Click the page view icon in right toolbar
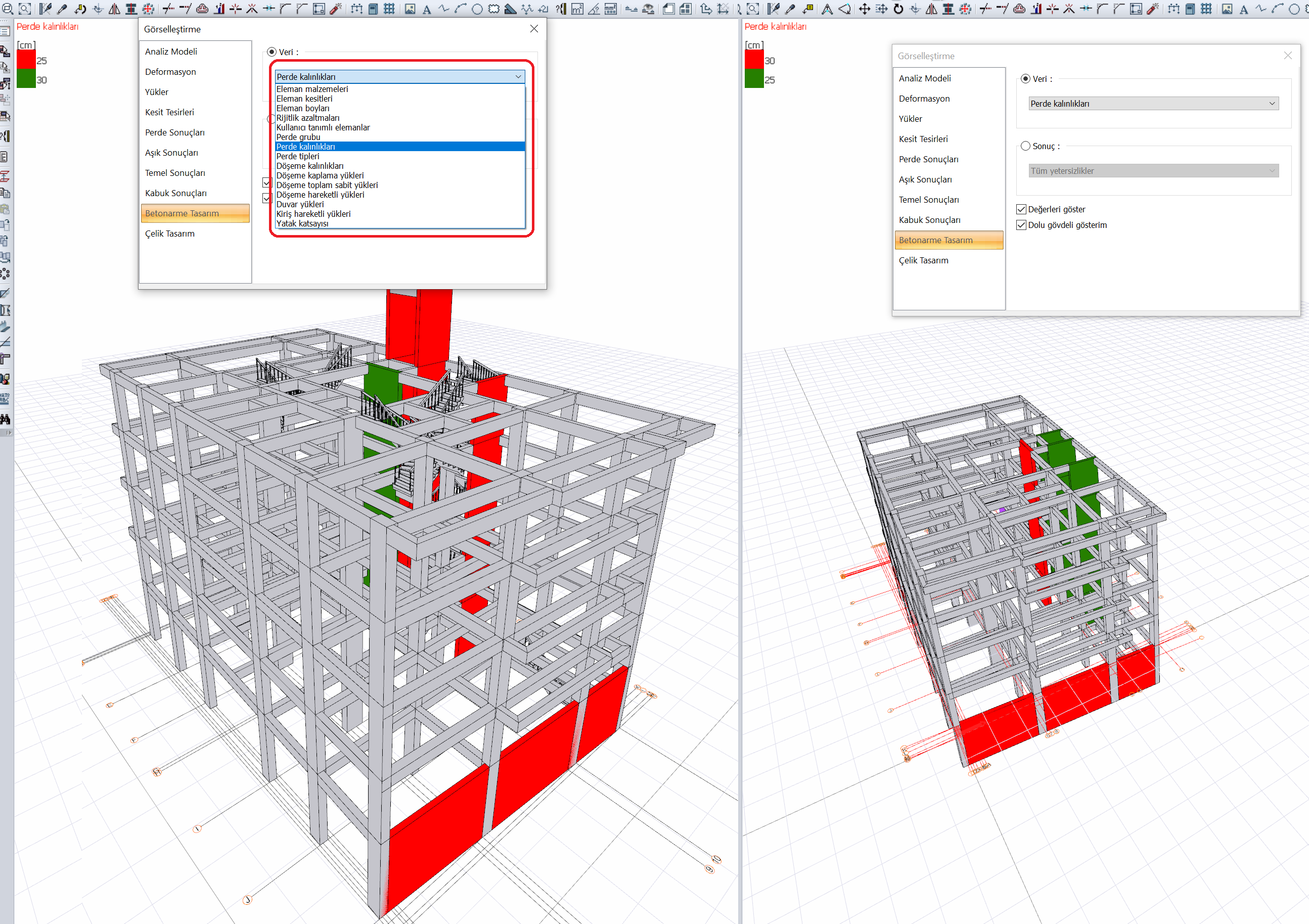The image size is (1309, 924). pyautogui.click(x=669, y=9)
